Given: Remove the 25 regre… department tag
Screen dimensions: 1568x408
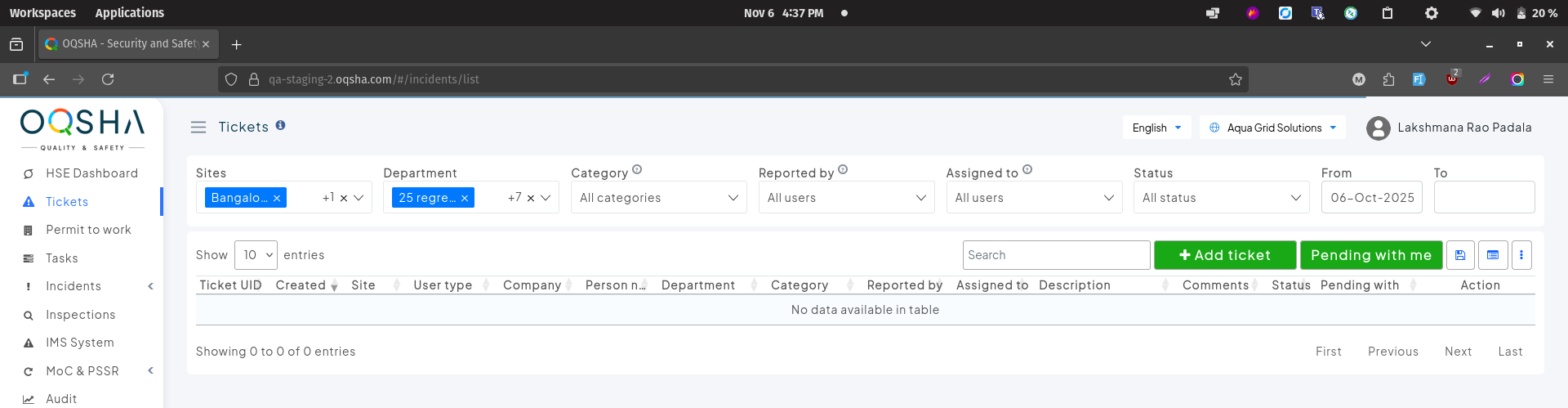Looking at the screenshot, I should click(x=465, y=198).
